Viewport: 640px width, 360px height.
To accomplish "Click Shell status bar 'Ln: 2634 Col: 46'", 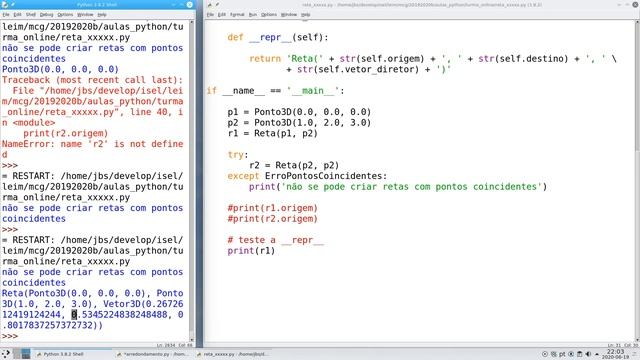I will pyautogui.click(x=174, y=345).
